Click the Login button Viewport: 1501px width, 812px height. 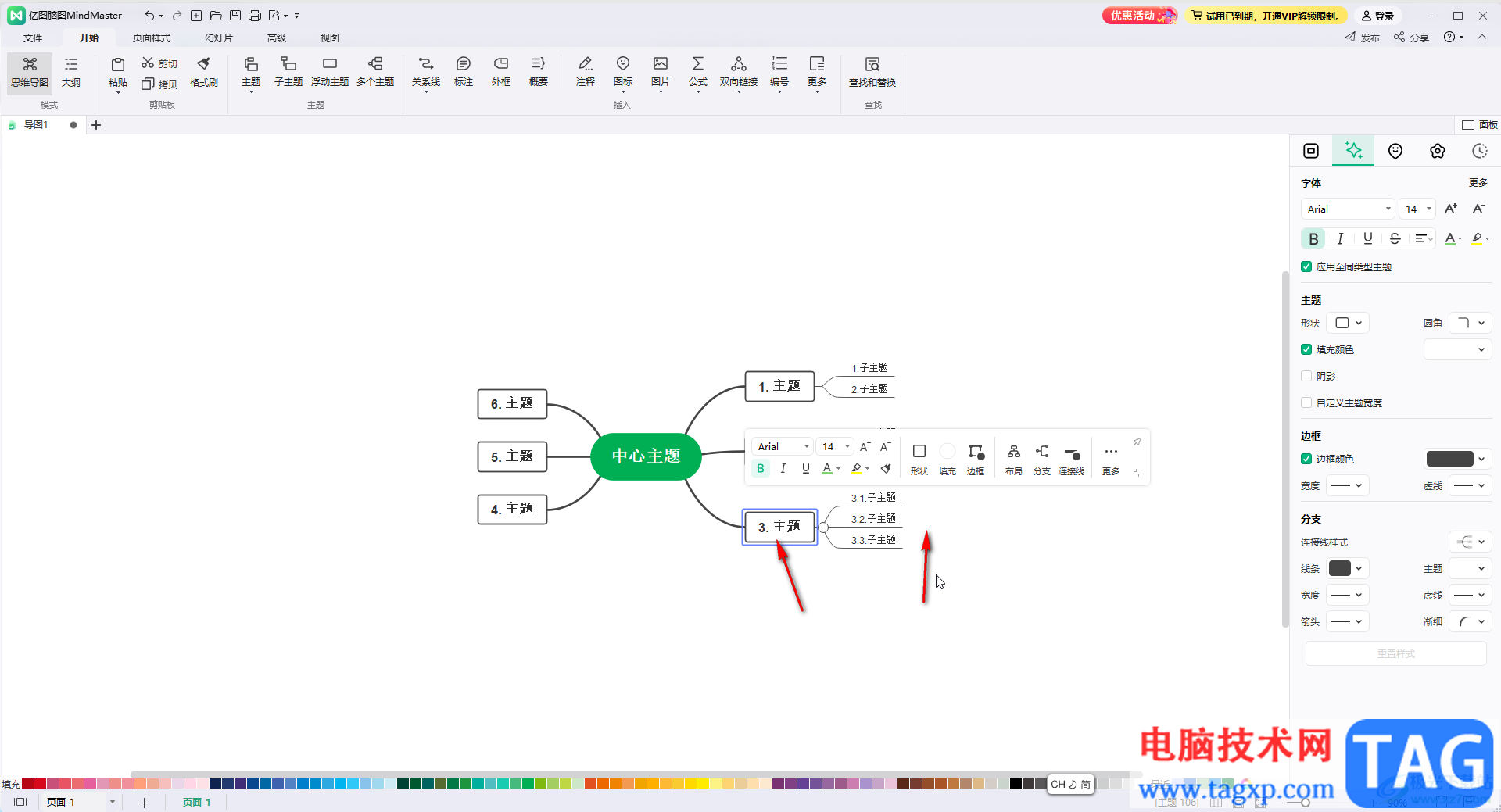(1378, 16)
